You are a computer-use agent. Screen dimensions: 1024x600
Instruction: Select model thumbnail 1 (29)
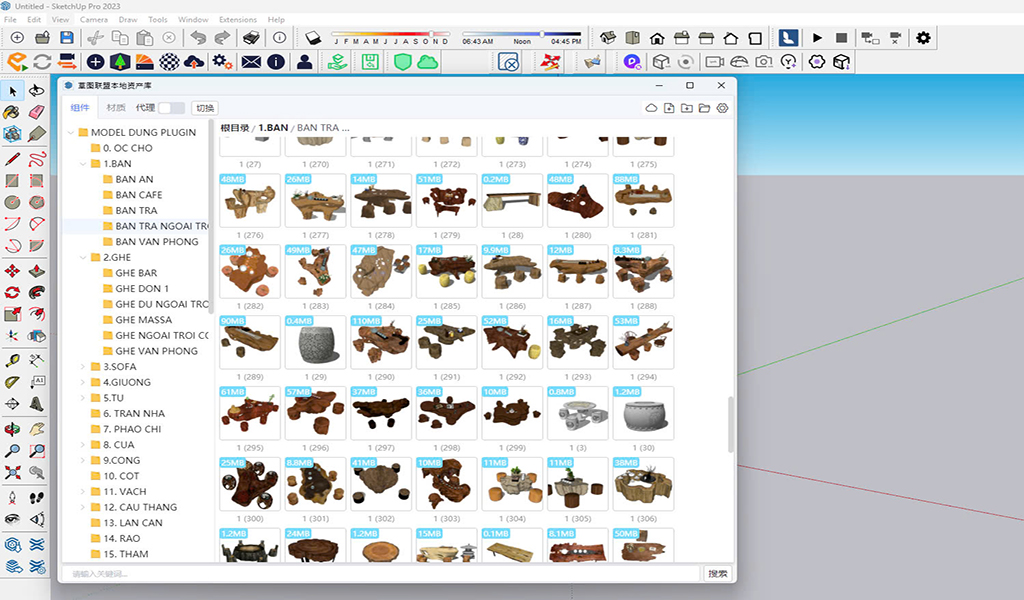click(315, 344)
